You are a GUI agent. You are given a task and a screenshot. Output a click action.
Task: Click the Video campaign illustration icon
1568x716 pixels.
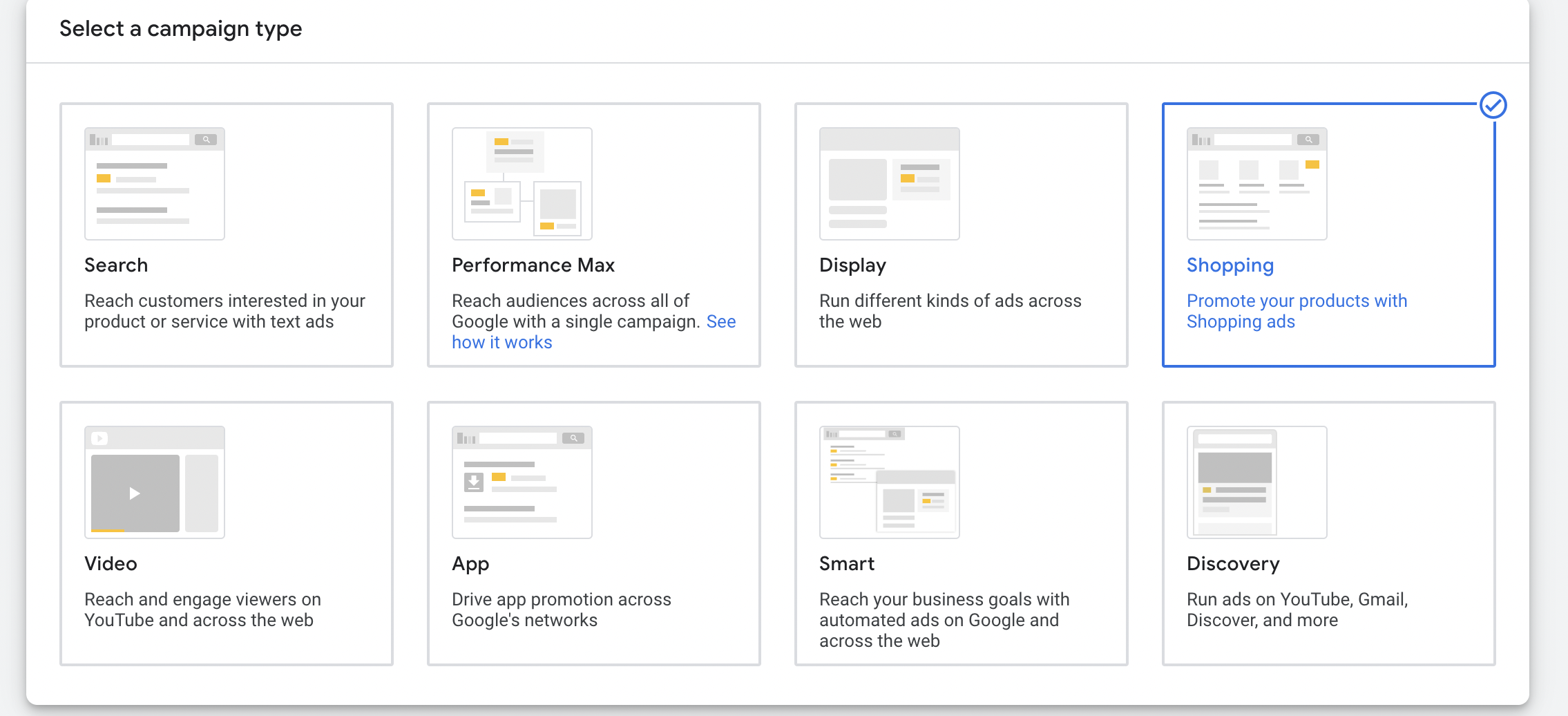(x=155, y=482)
